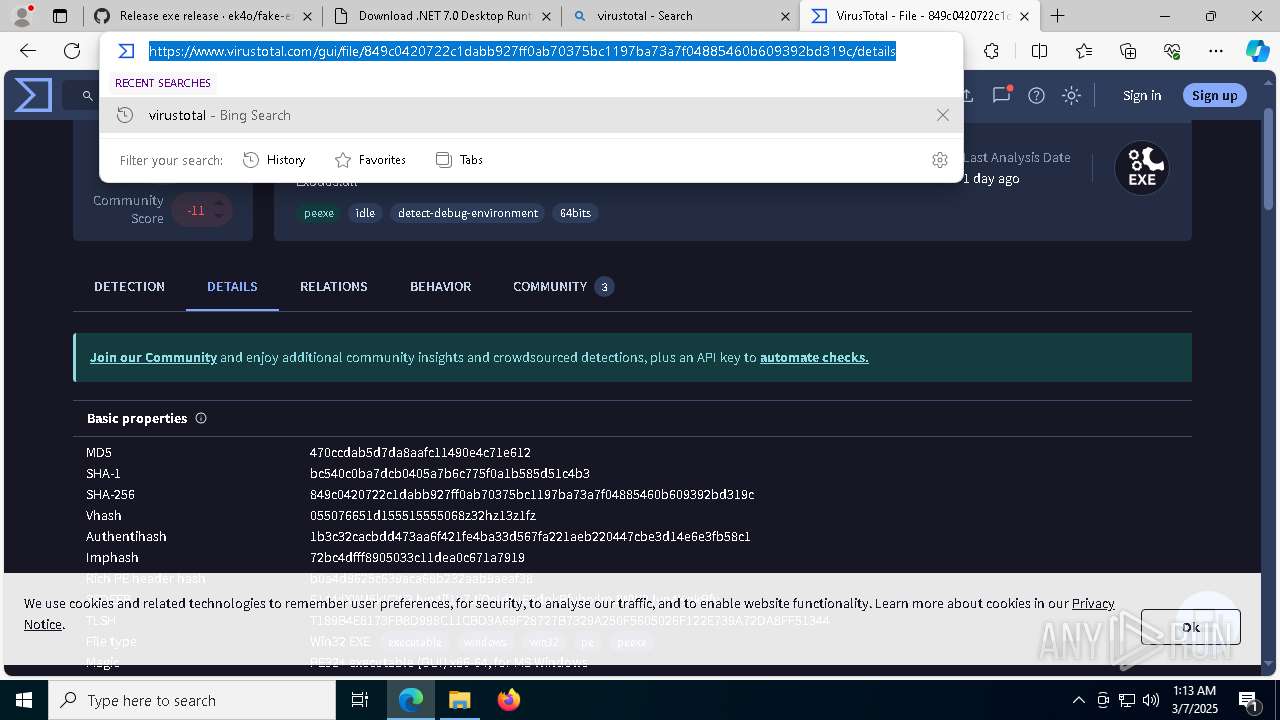Click the detect-debug-environment tag

(x=468, y=213)
